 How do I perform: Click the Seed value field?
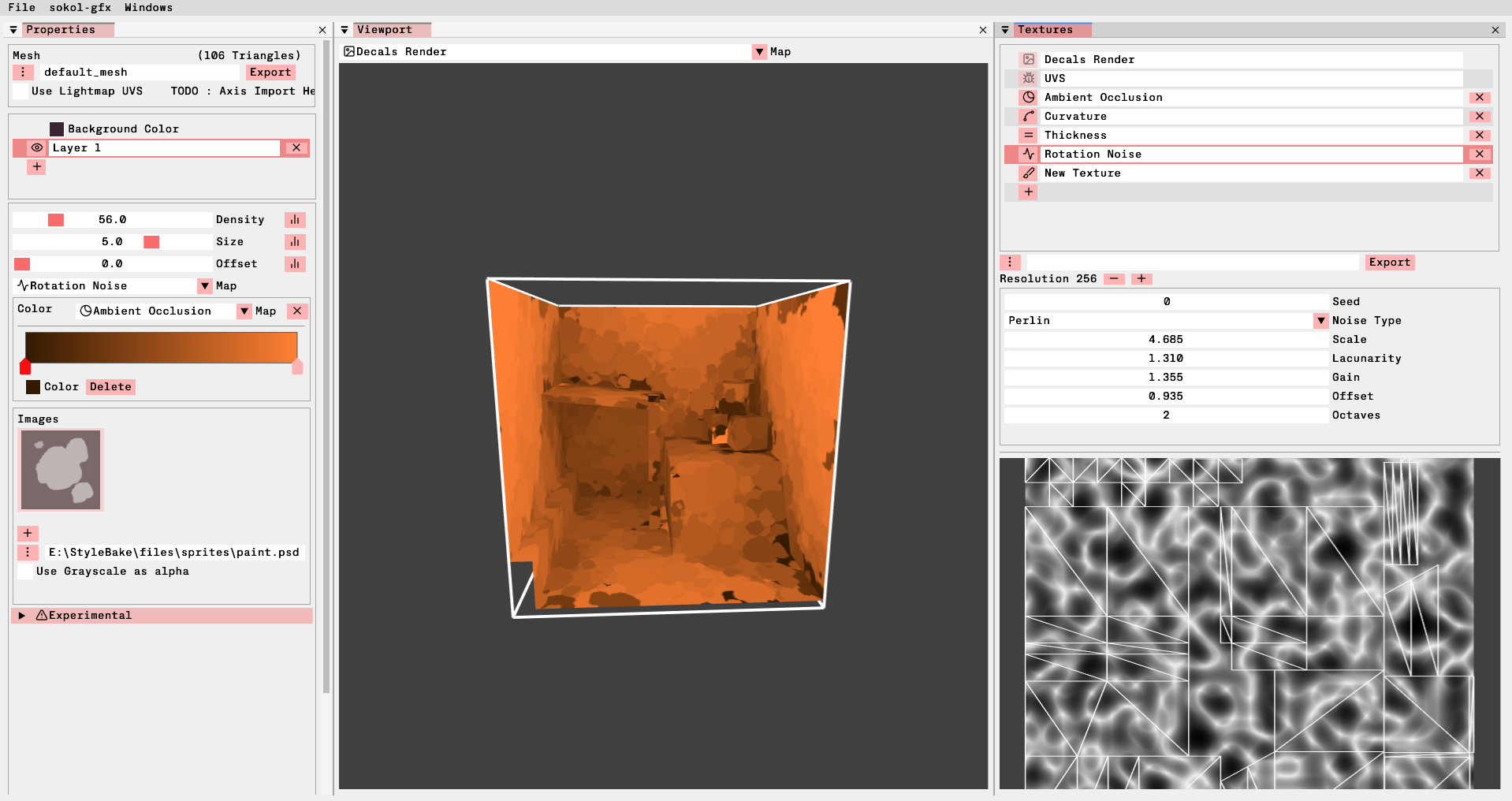pyautogui.click(x=1166, y=301)
